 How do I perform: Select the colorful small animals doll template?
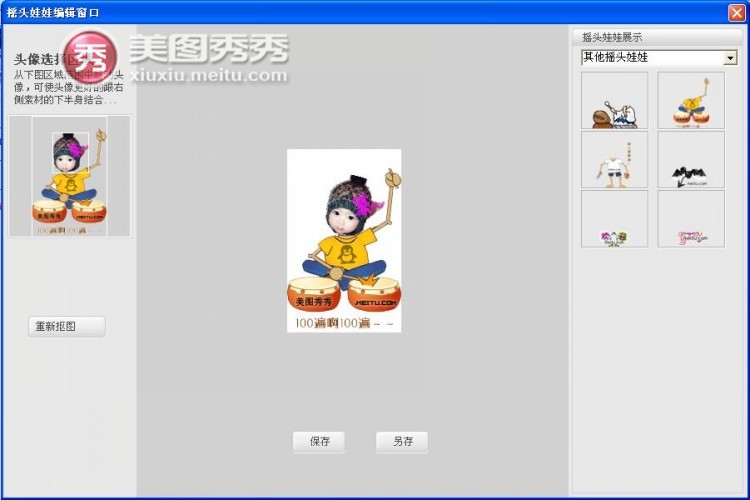[x=615, y=219]
